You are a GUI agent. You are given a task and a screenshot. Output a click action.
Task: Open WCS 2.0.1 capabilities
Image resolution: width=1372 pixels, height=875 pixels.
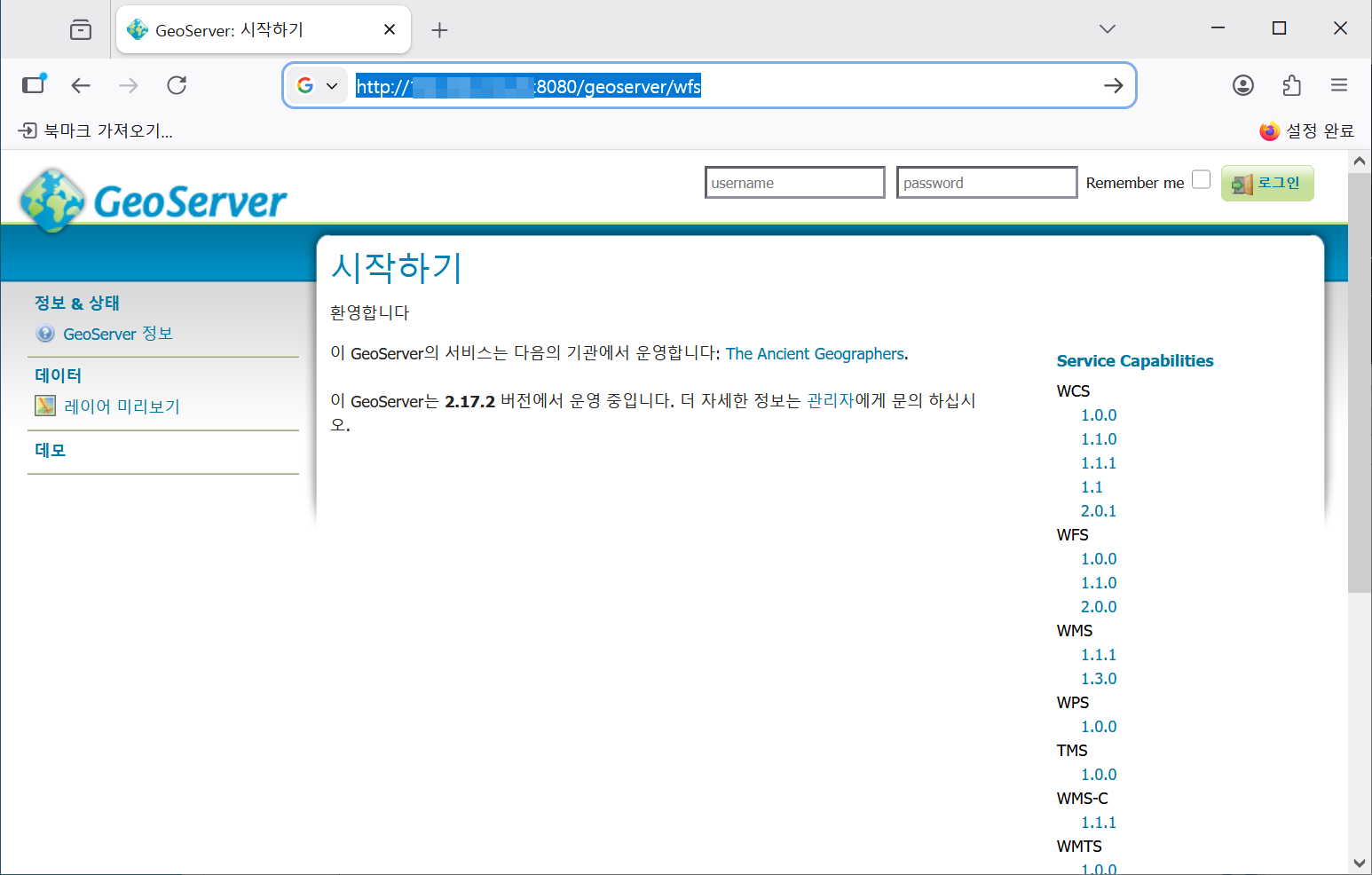pos(1099,511)
